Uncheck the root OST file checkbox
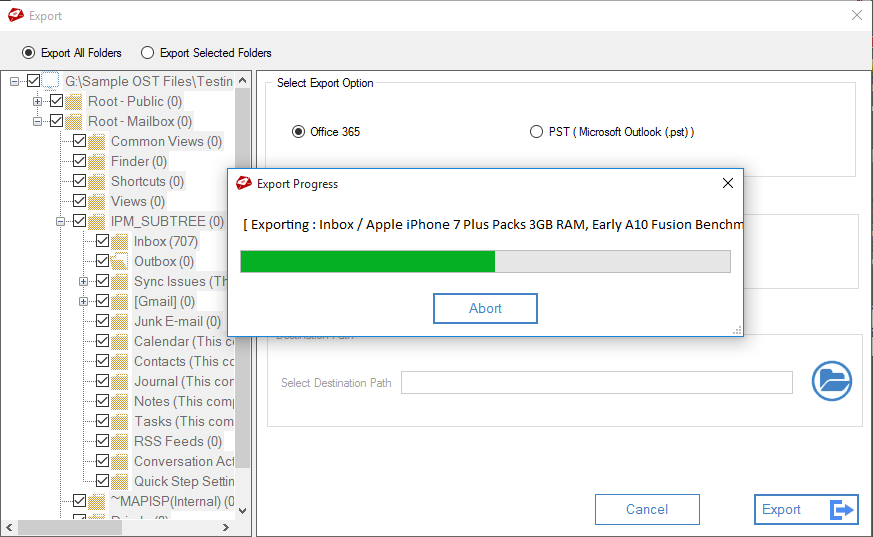Screen dimensions: 873x537 point(33,81)
